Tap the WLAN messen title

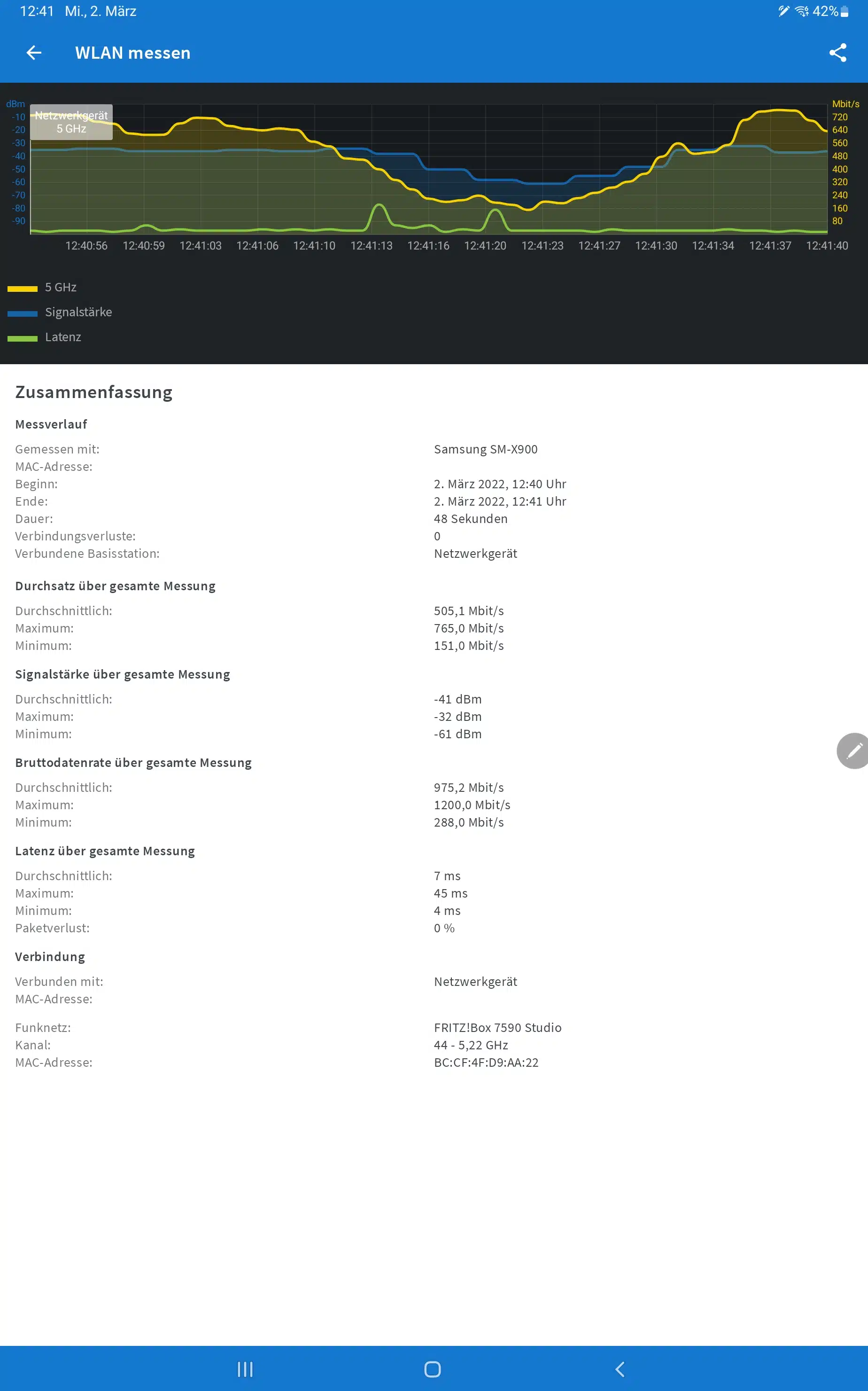[132, 53]
